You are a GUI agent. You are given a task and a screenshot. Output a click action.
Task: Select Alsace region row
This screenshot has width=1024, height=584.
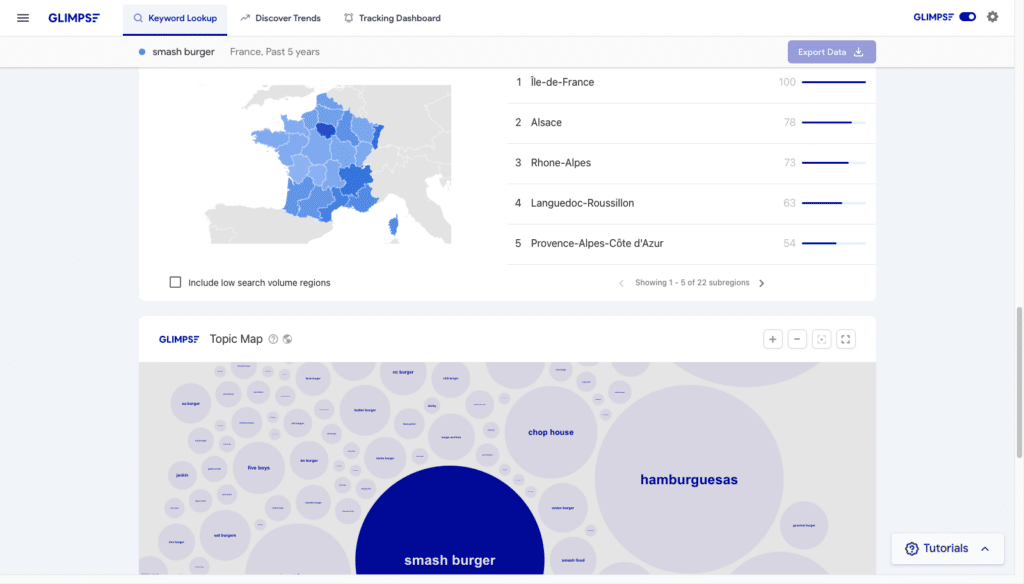tap(691, 123)
